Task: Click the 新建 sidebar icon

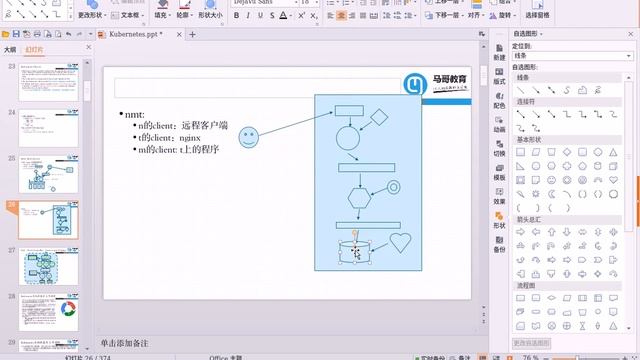Action: tap(499, 53)
